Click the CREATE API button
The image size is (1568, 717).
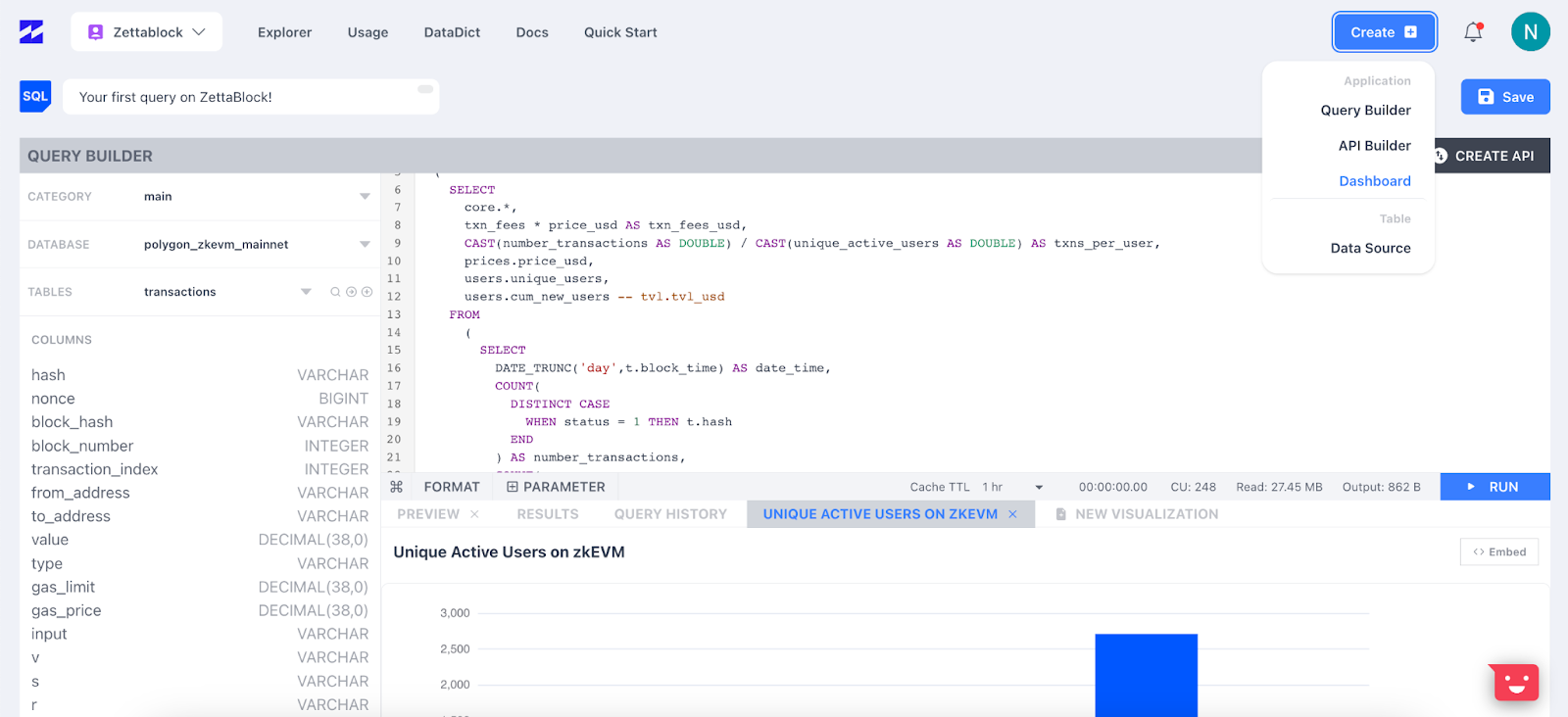click(x=1493, y=156)
